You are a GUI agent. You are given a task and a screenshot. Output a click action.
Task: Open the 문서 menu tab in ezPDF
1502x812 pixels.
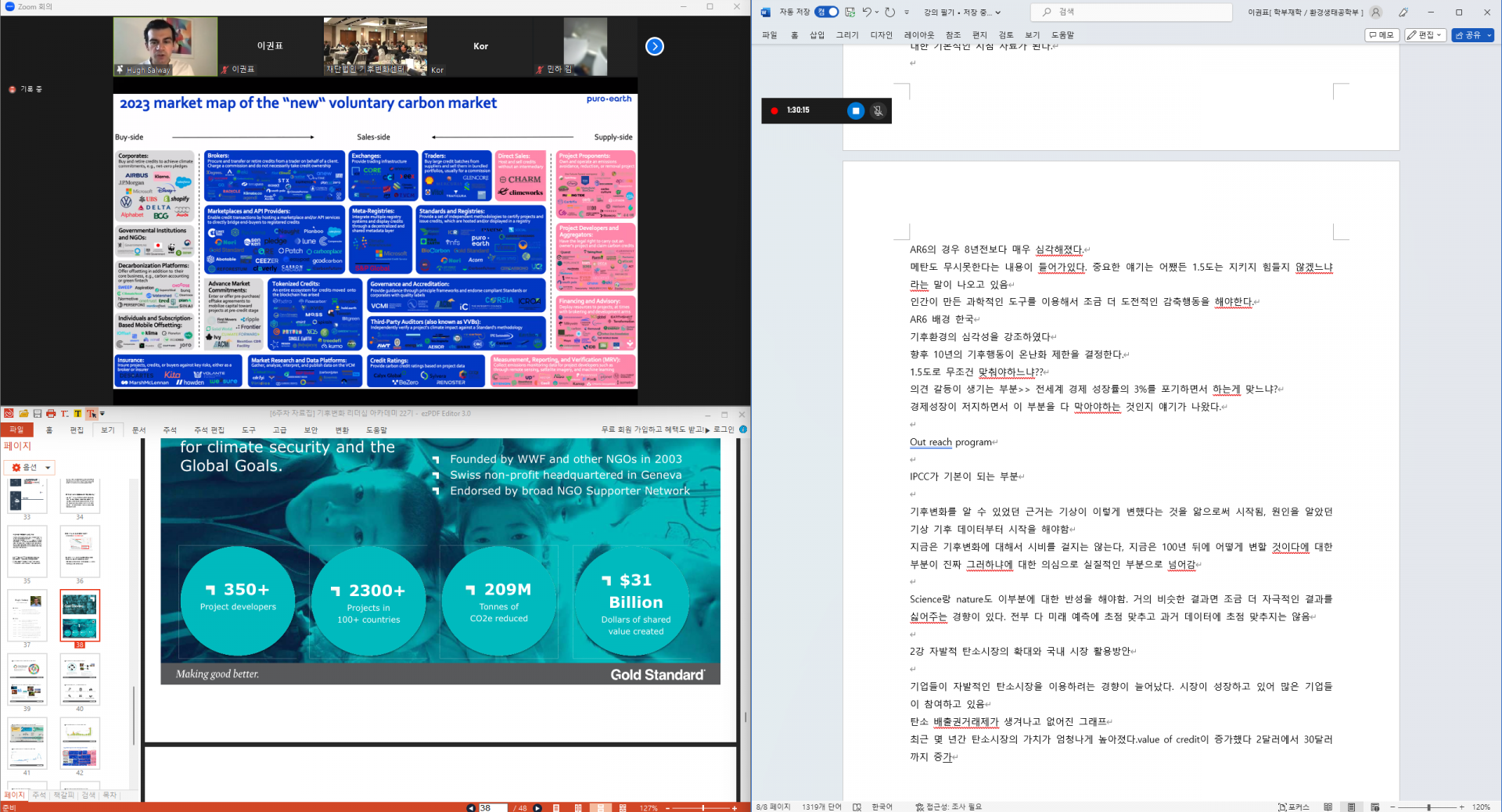(x=139, y=430)
